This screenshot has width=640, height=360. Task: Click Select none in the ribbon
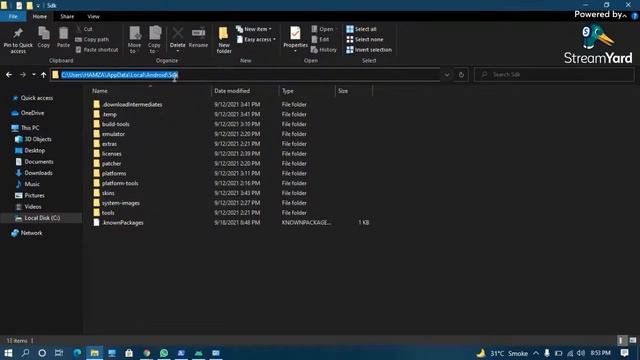[365, 39]
